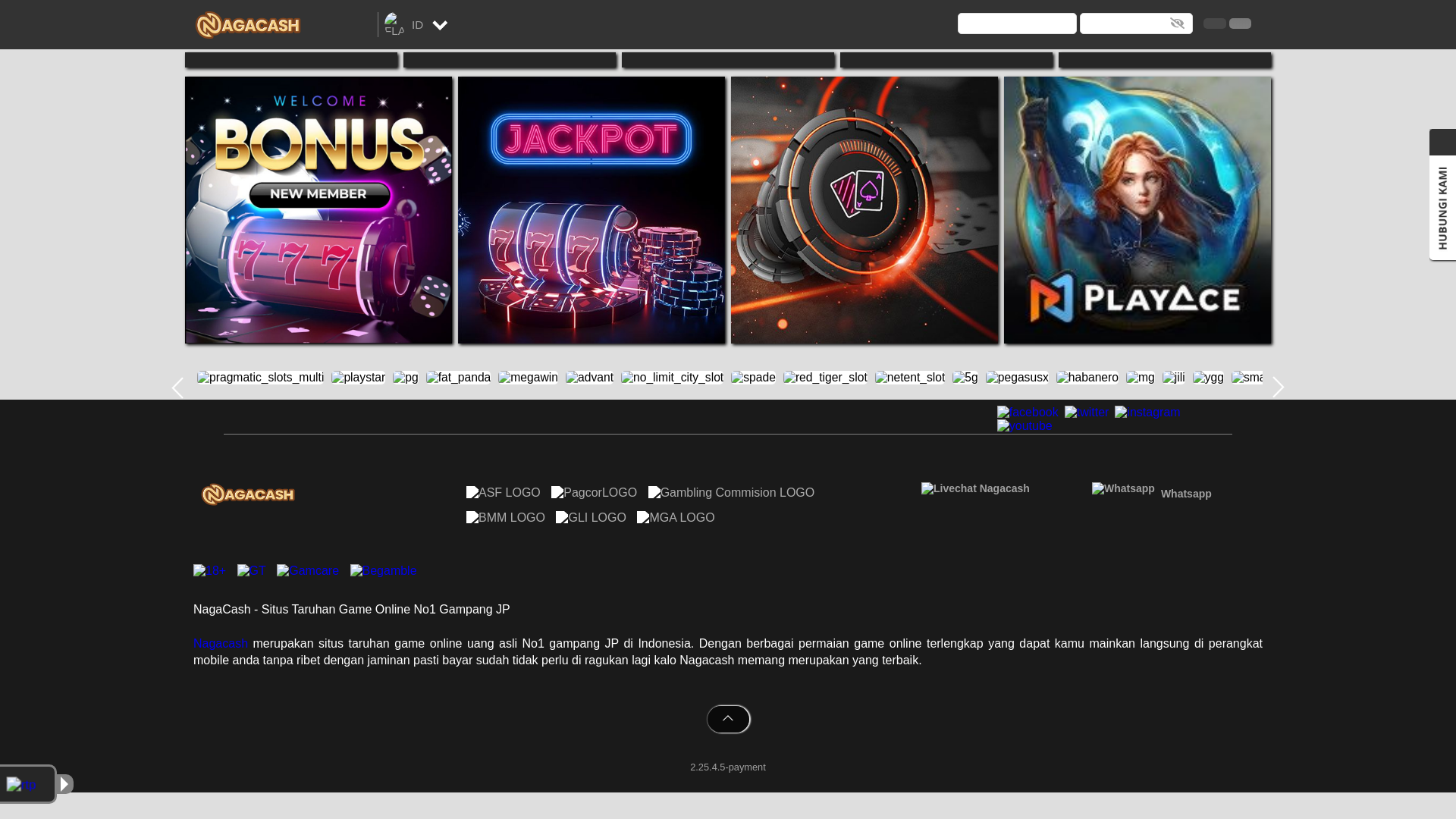Select pragmatic_slots_multi provider
The image size is (1456, 819).
(x=260, y=378)
